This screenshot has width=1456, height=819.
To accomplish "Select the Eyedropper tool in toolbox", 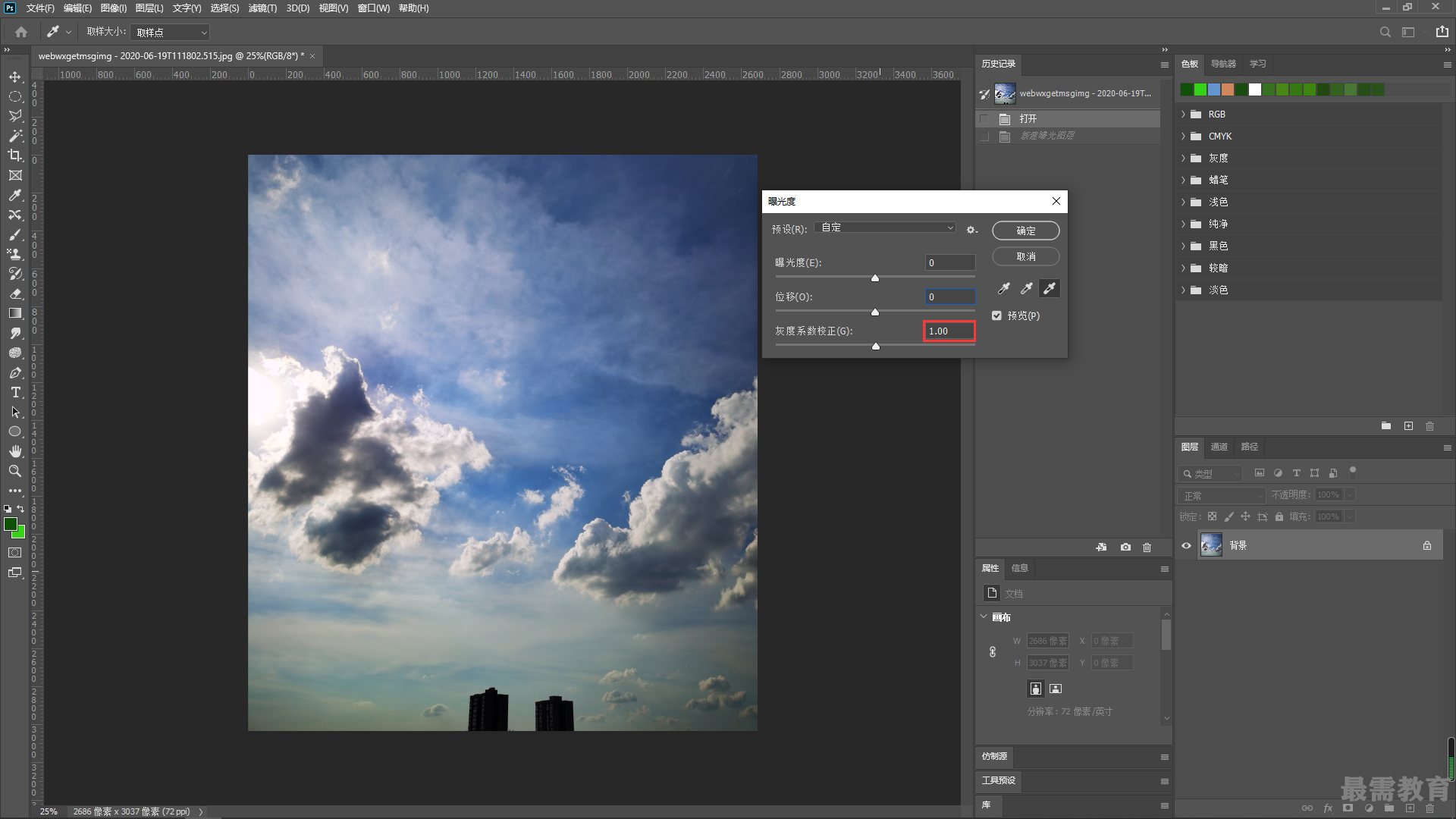I will [x=15, y=195].
